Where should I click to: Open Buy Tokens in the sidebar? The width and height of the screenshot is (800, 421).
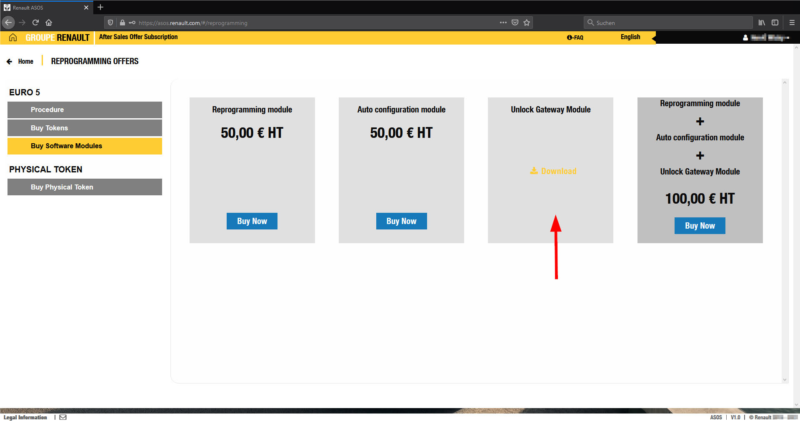84,128
